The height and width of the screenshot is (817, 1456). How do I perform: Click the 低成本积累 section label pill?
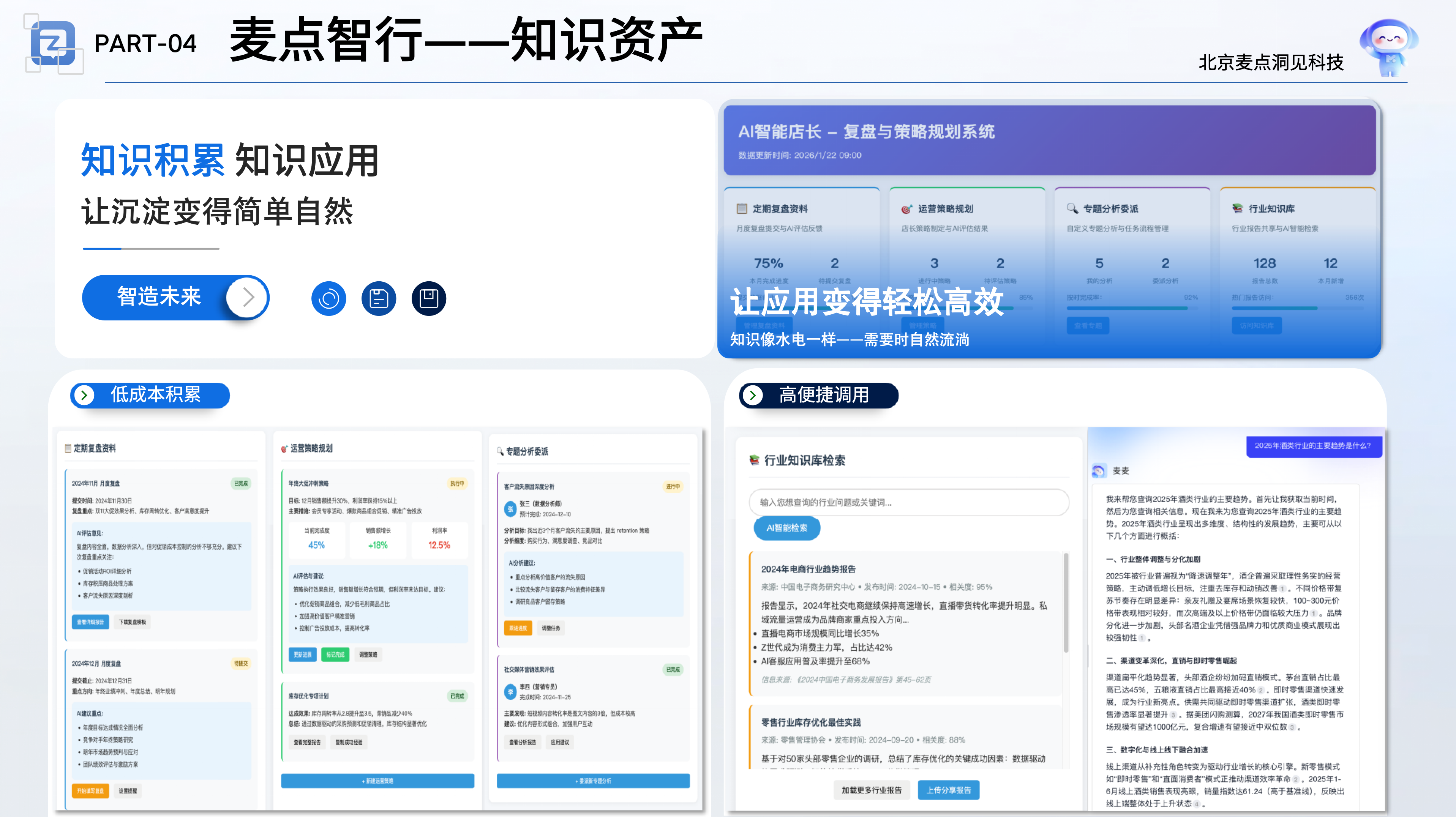click(150, 395)
